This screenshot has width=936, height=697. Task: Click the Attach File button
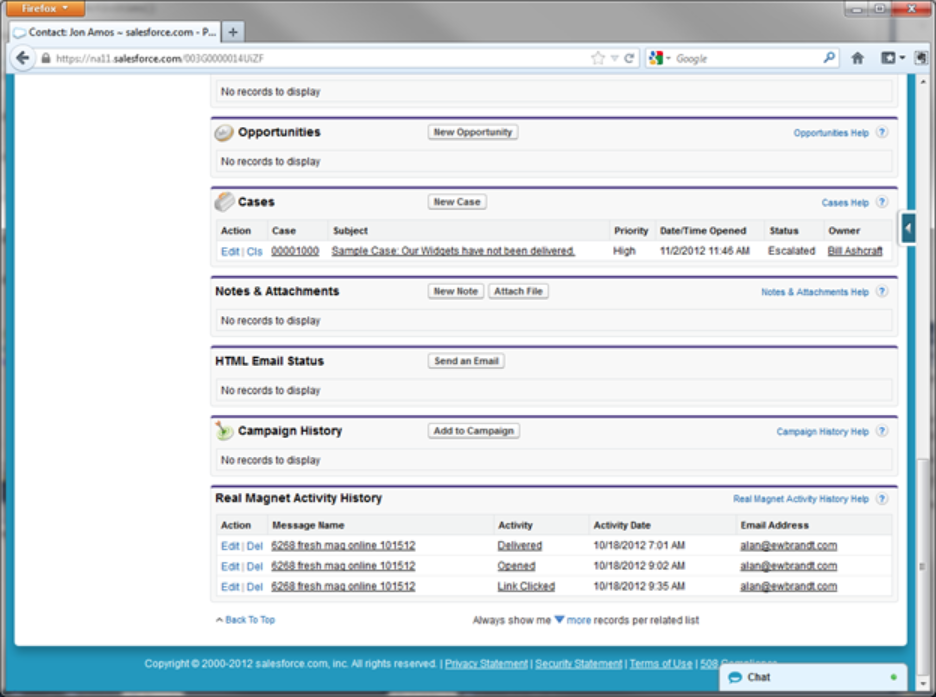(x=518, y=291)
